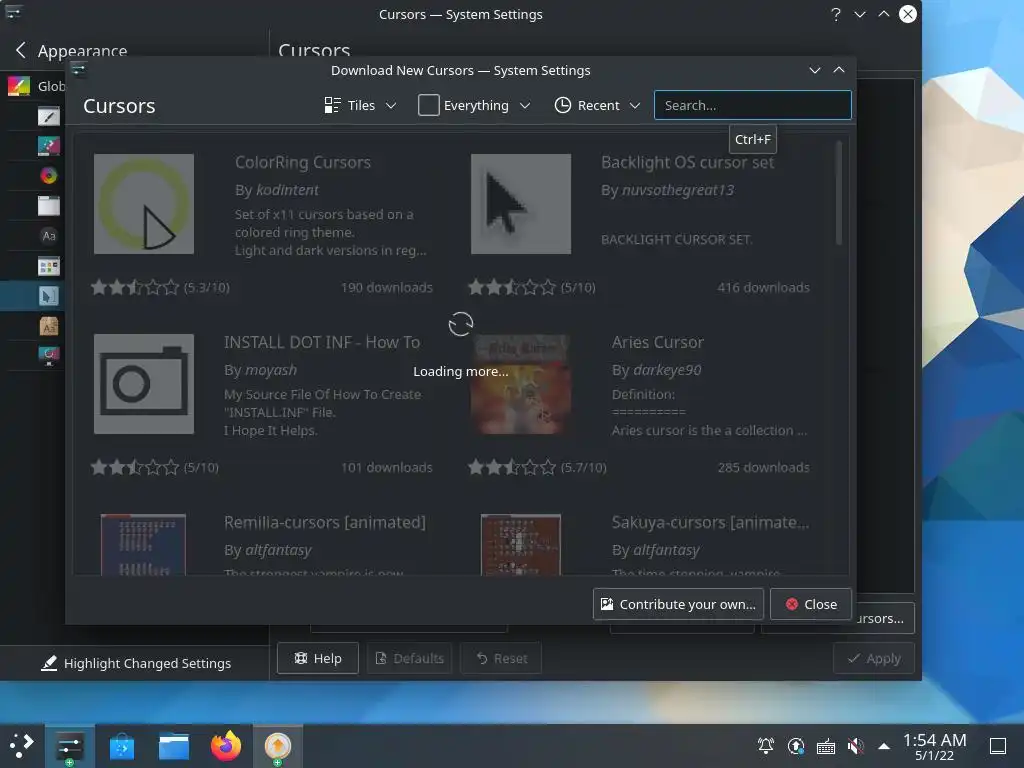Go back from Appearance using the arrow
The image size is (1024, 768).
(x=21, y=50)
